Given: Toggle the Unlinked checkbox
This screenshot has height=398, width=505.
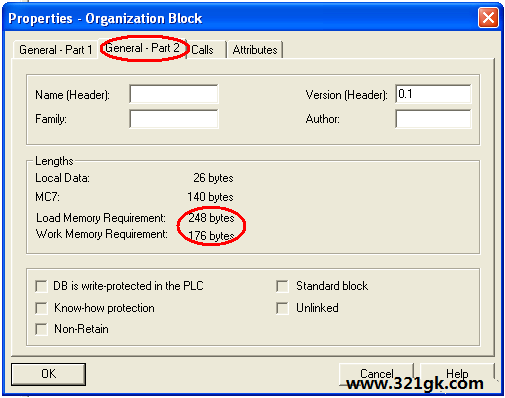Looking at the screenshot, I should tap(282, 308).
